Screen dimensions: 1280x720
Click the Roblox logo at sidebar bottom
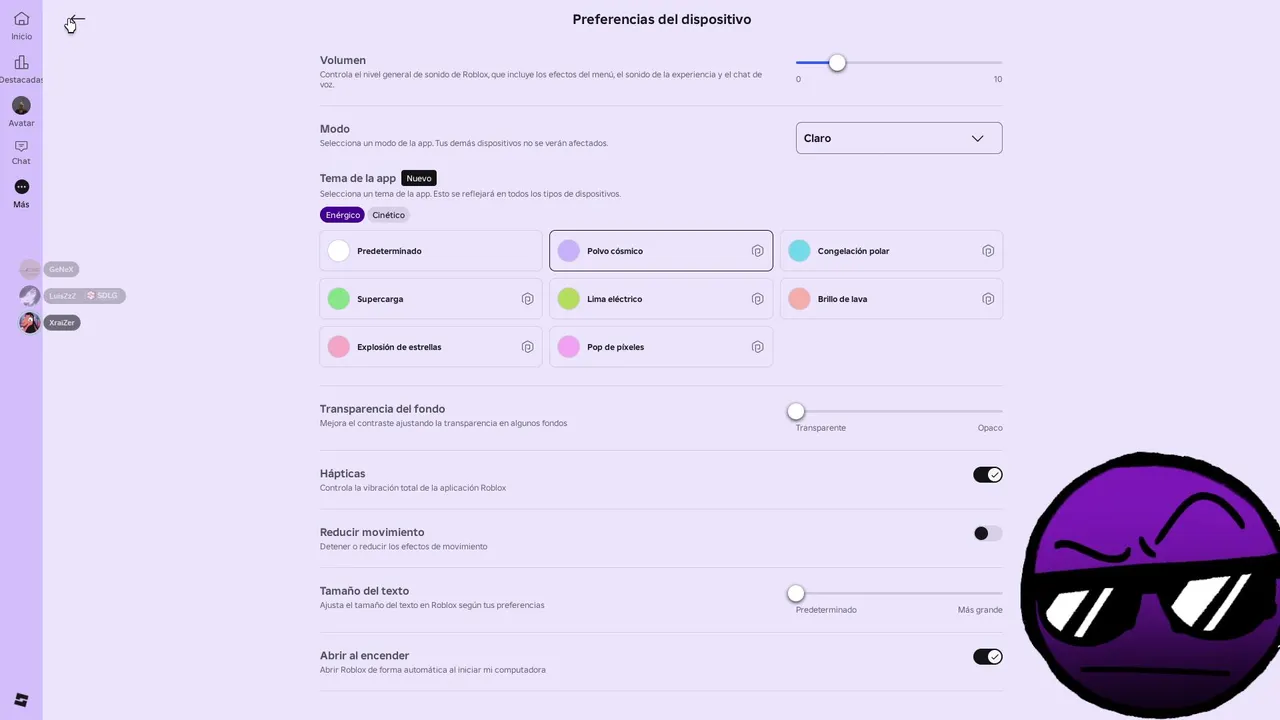(21, 700)
